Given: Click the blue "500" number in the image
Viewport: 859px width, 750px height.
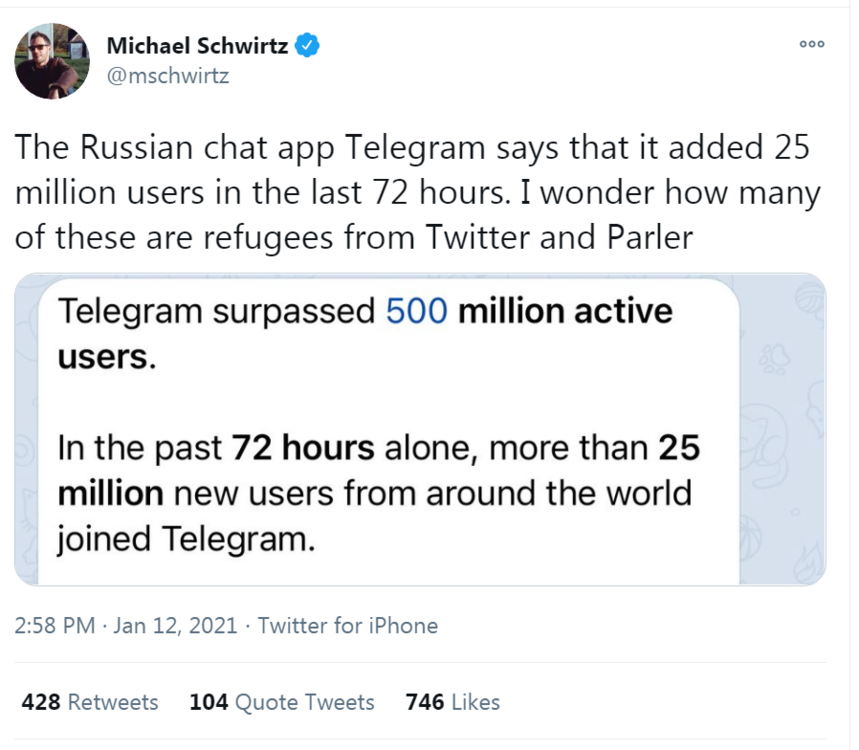Looking at the screenshot, I should [416, 311].
